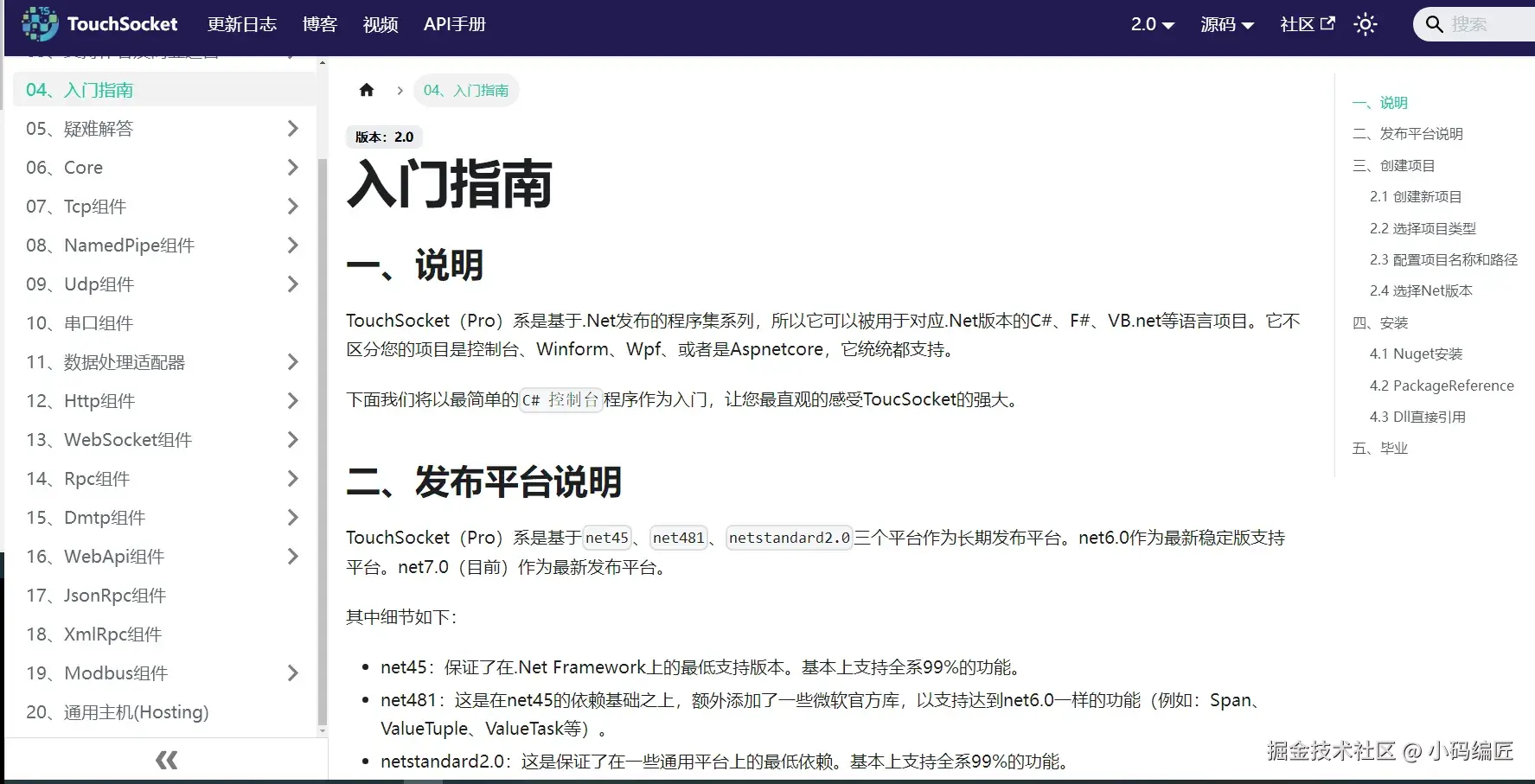Screen dimensions: 1535x784
Task: Click the TouchSocket logo icon
Action: (40, 24)
